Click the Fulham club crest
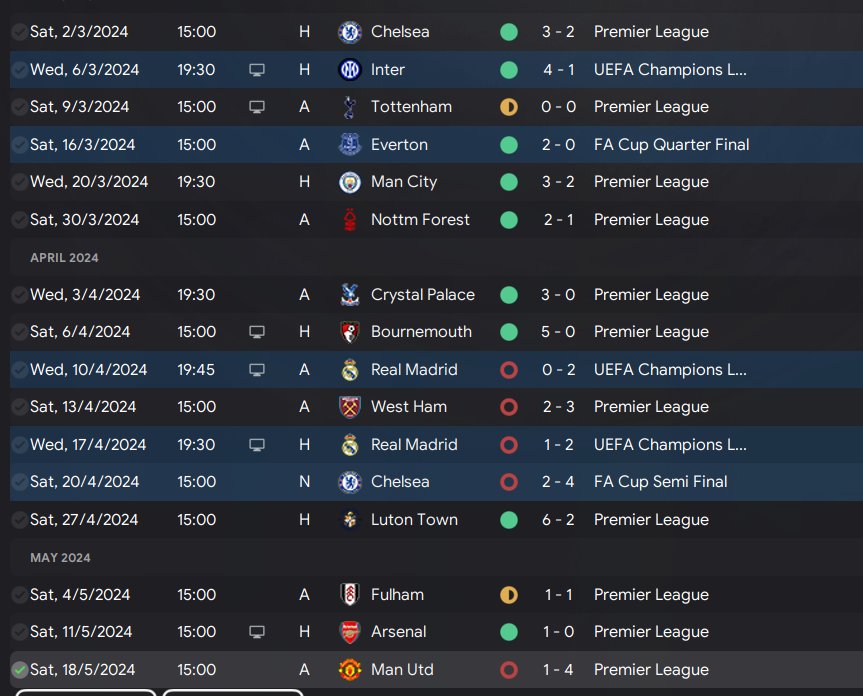The width and height of the screenshot is (863, 696). coord(350,595)
